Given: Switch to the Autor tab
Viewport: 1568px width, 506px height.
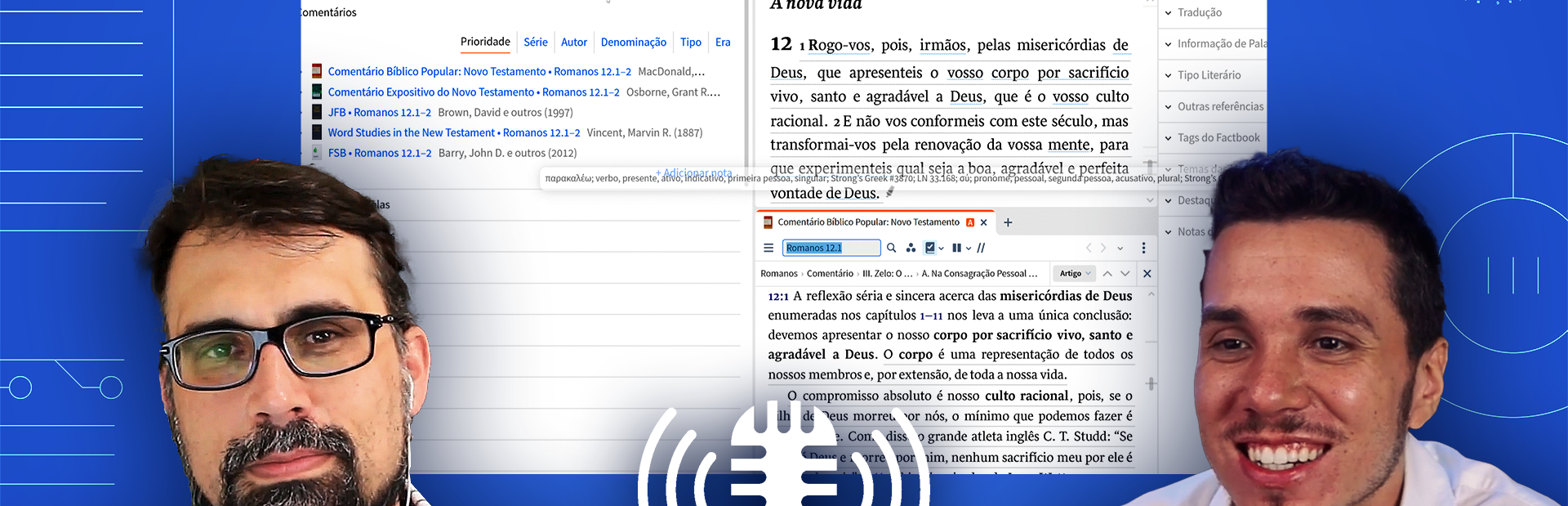Looking at the screenshot, I should 574,42.
